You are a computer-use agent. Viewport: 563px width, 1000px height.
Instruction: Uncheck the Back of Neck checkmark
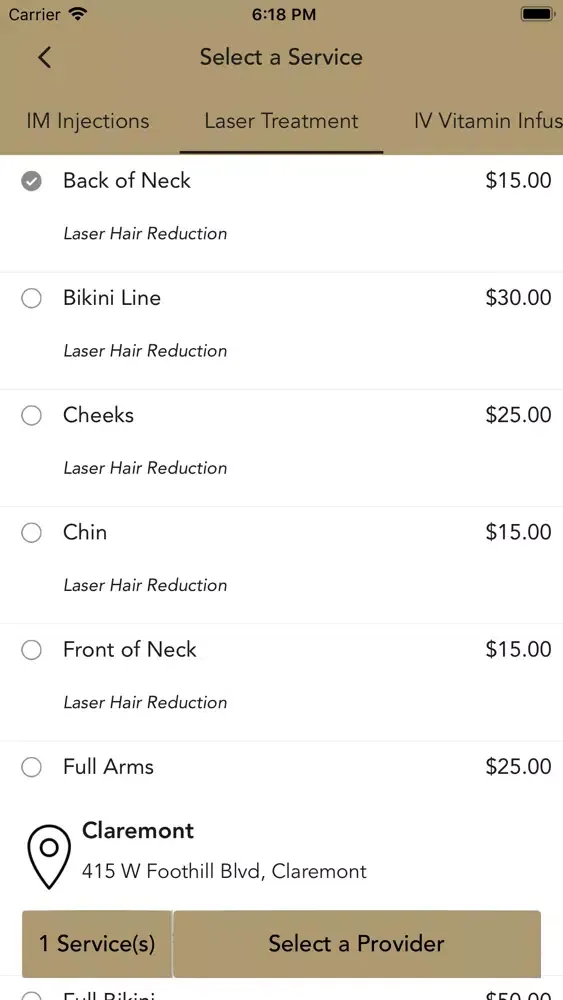tap(31, 182)
